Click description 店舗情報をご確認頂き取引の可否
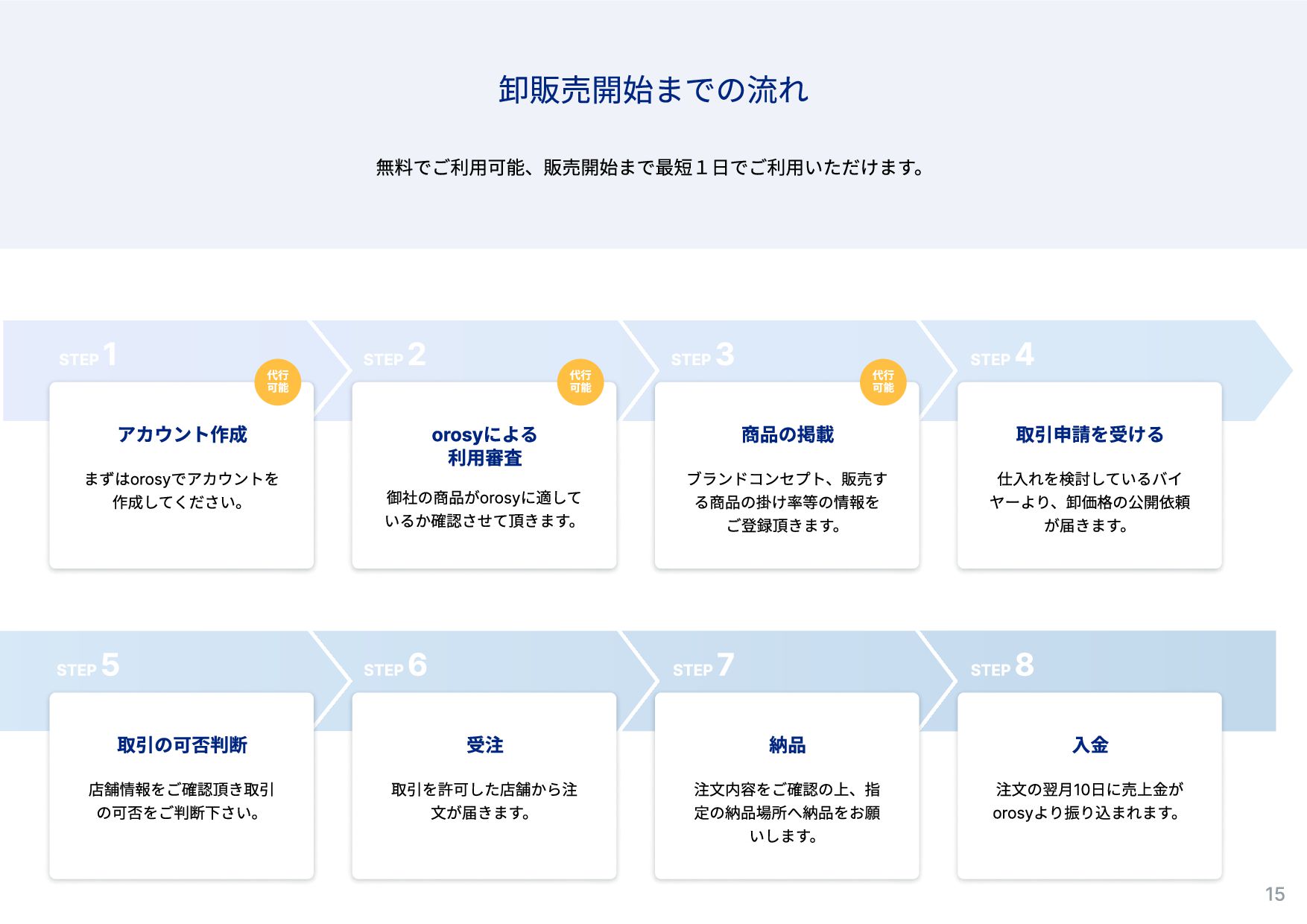 [181, 801]
